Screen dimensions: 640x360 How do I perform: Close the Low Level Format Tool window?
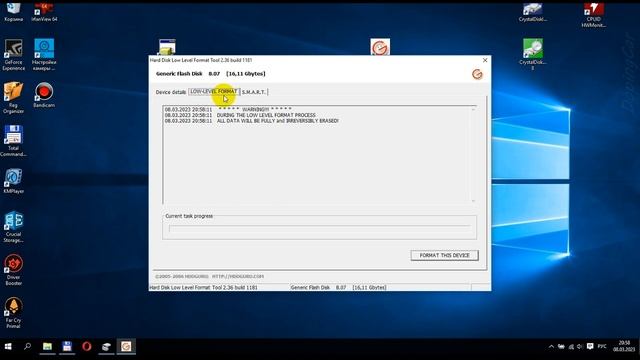click(485, 60)
